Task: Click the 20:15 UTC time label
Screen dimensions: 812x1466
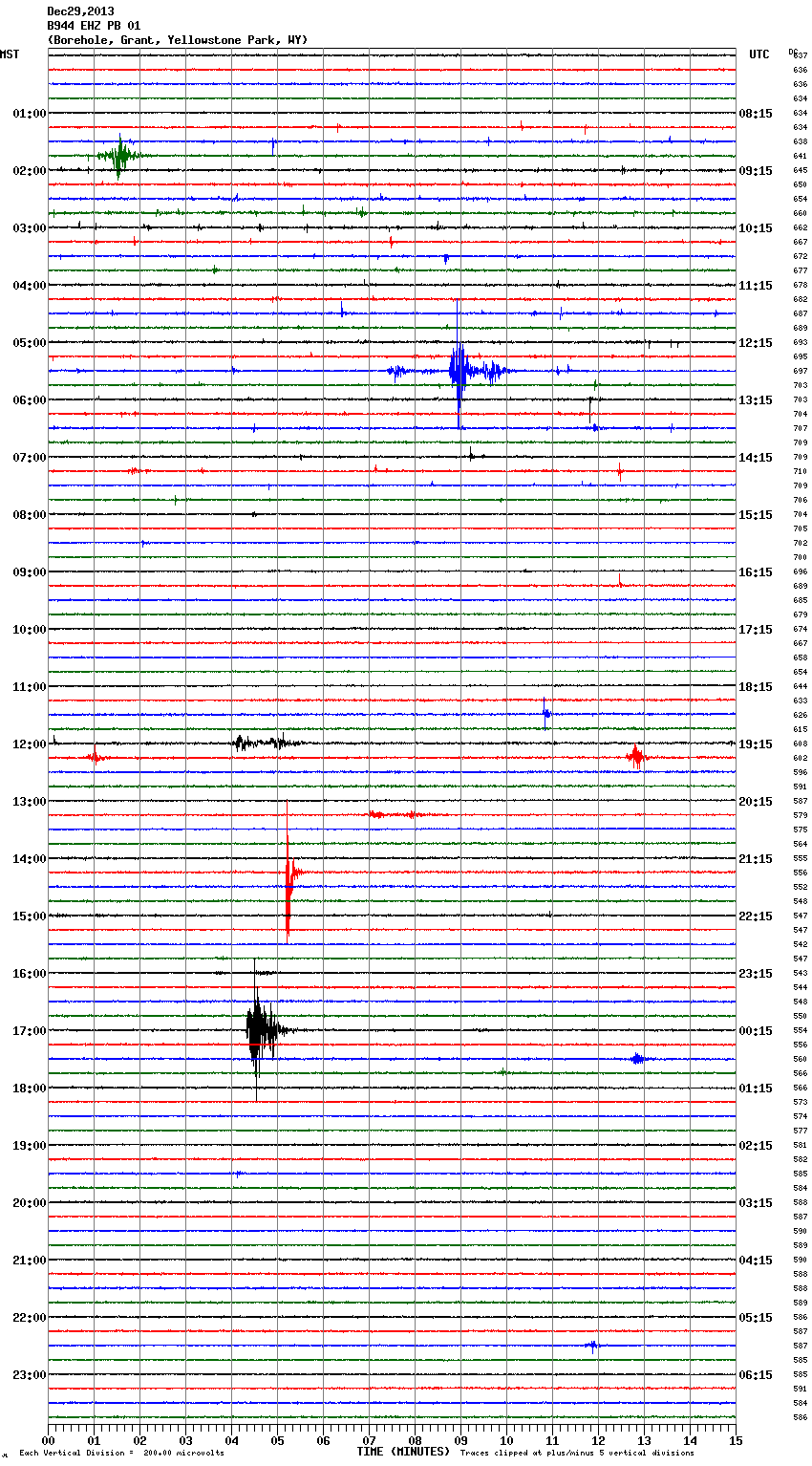Action: pos(756,802)
